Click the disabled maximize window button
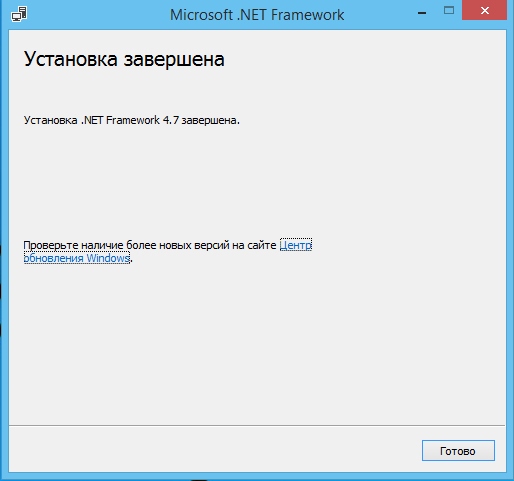This screenshot has height=481, width=514. coord(449,10)
